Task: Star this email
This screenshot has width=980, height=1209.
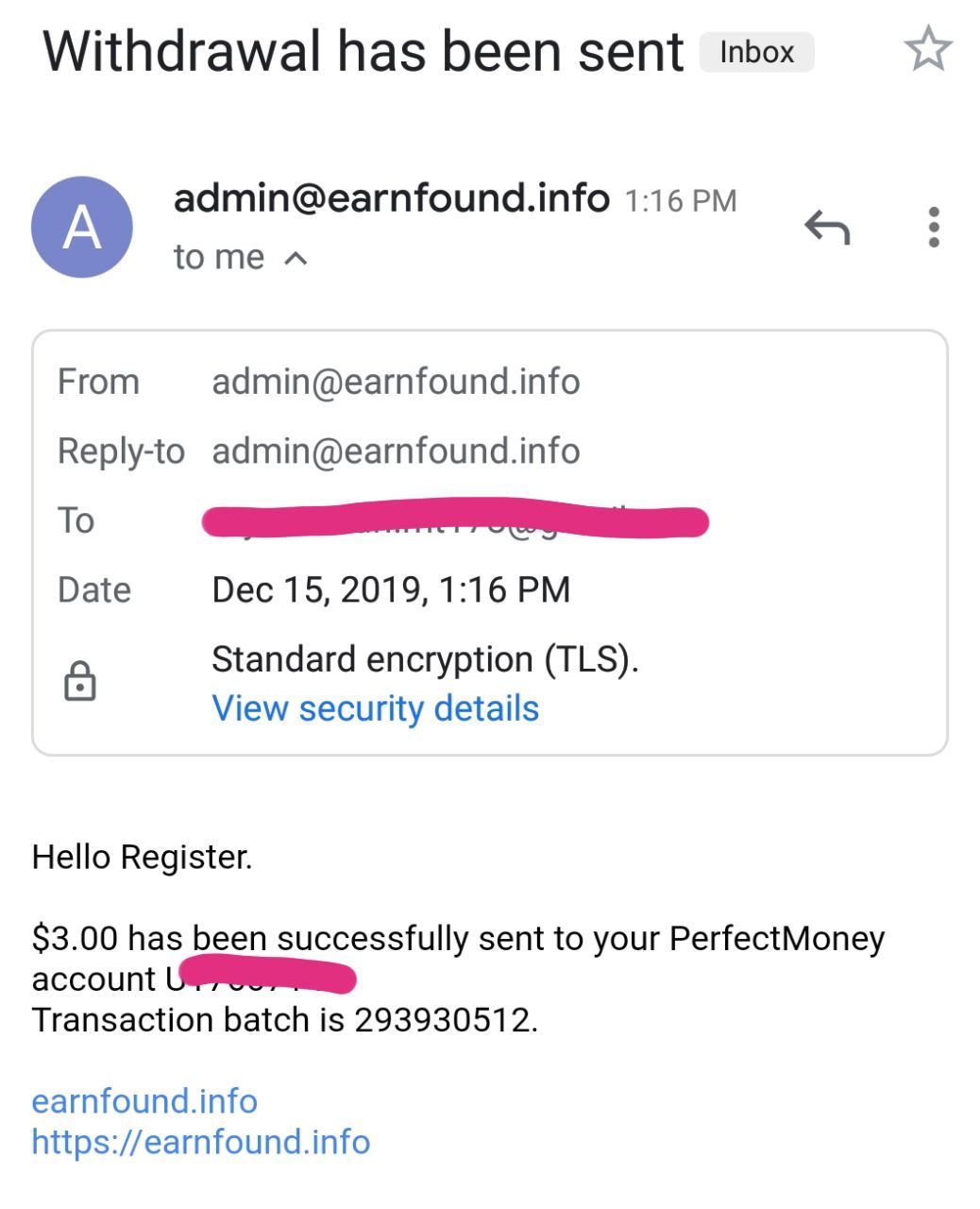Action: point(928,49)
